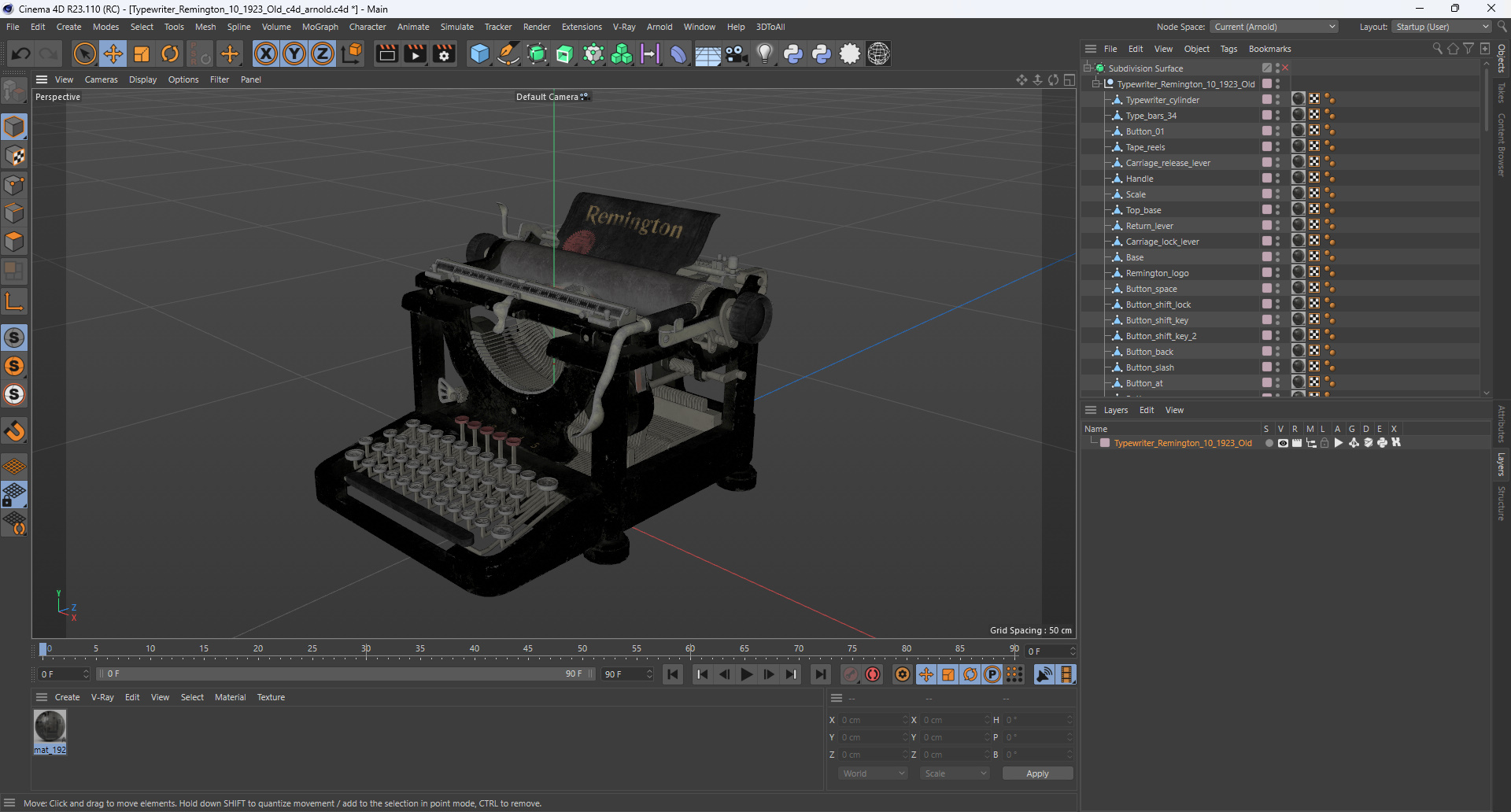Open the viewport Cameras menu

click(x=101, y=79)
